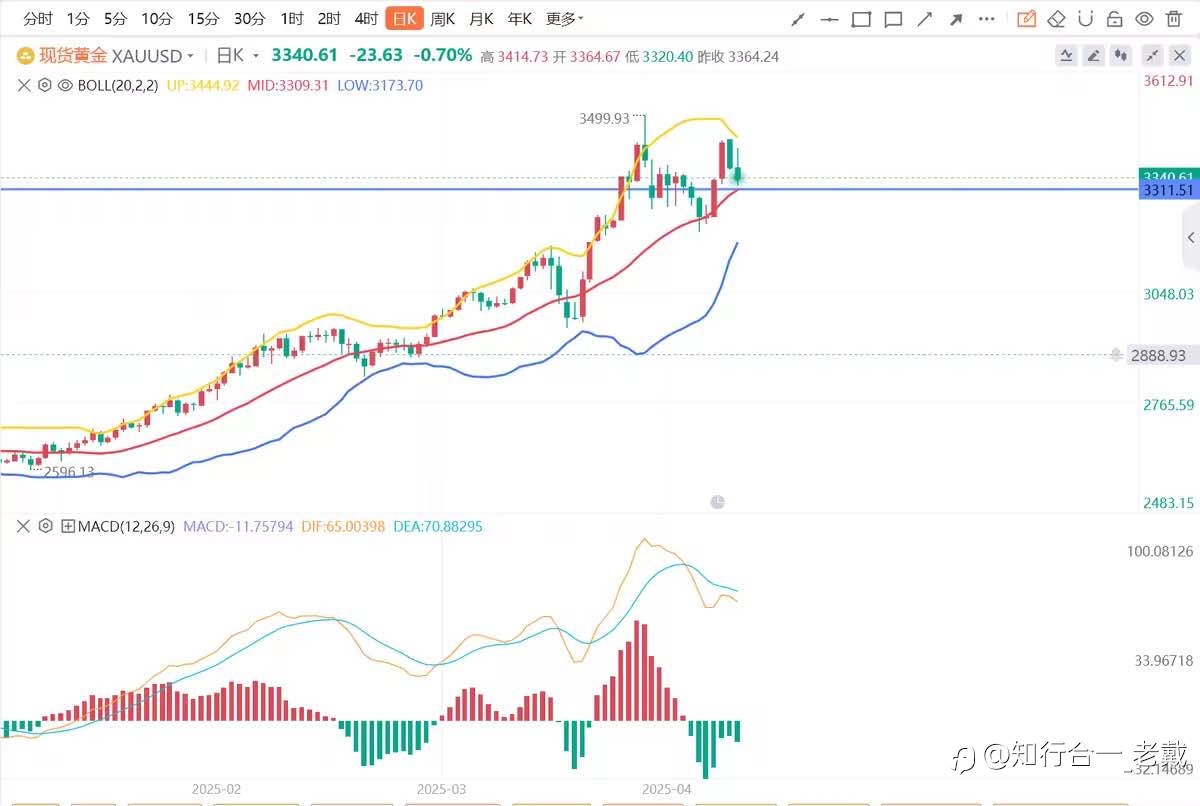
Task: Click the MACD:-11.75794 value
Action: click(240, 525)
